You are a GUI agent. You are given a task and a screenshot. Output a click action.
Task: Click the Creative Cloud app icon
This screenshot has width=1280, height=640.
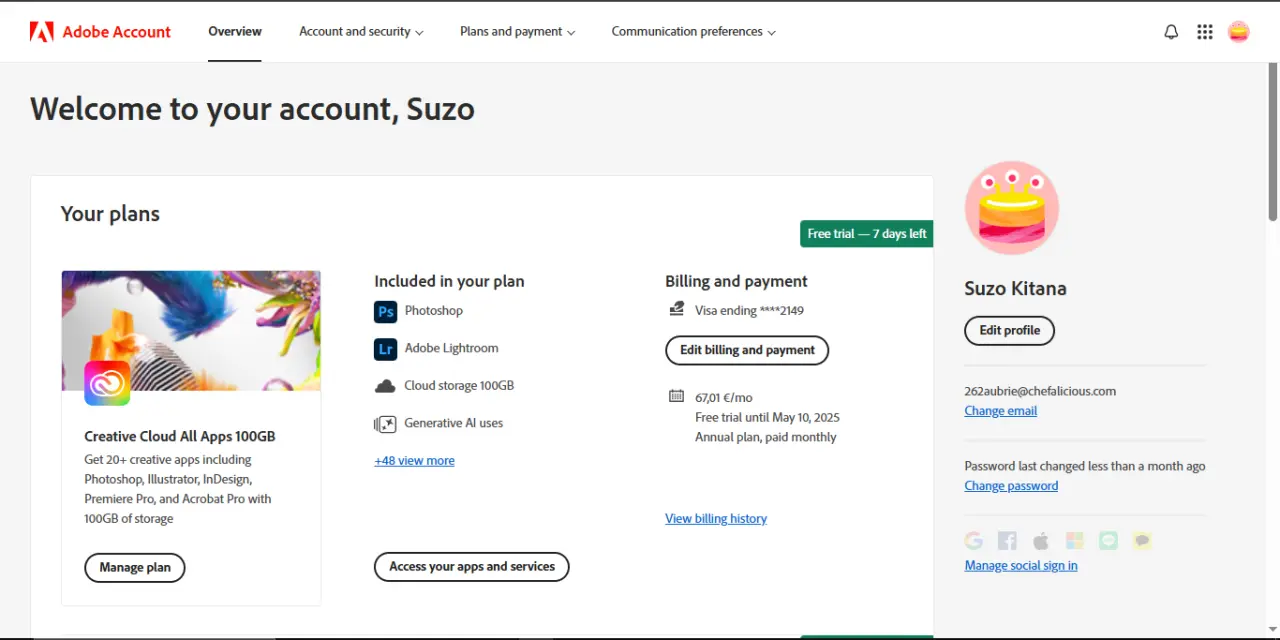click(107, 383)
